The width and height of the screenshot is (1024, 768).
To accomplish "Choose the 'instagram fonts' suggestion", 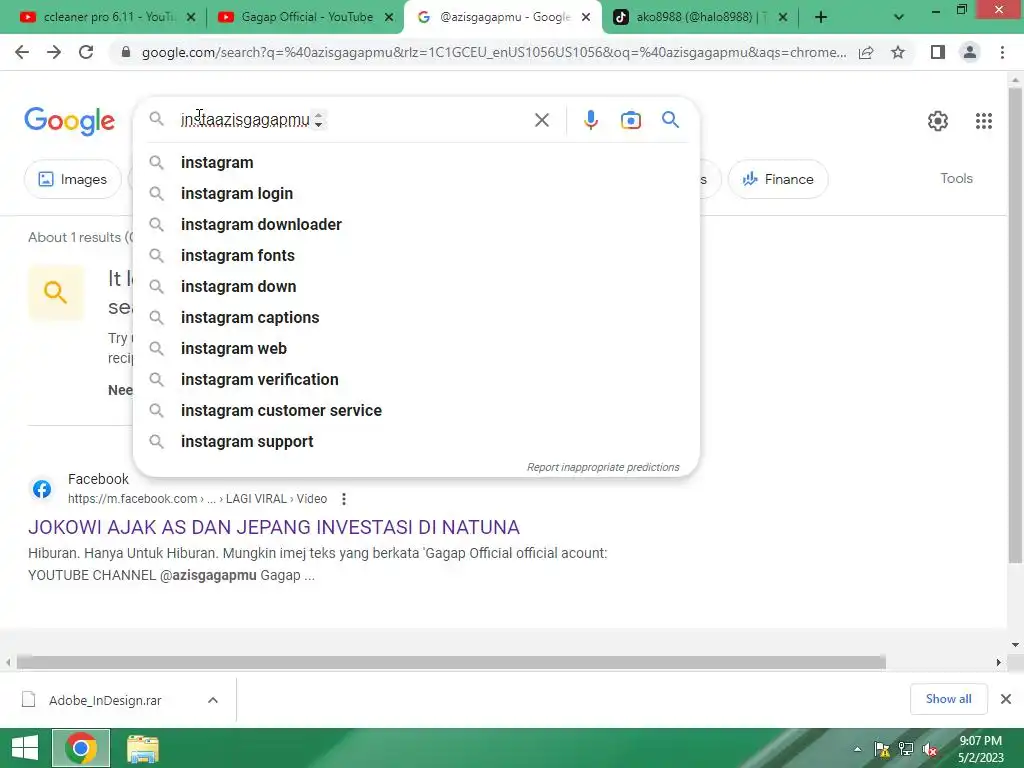I will click(x=417, y=255).
